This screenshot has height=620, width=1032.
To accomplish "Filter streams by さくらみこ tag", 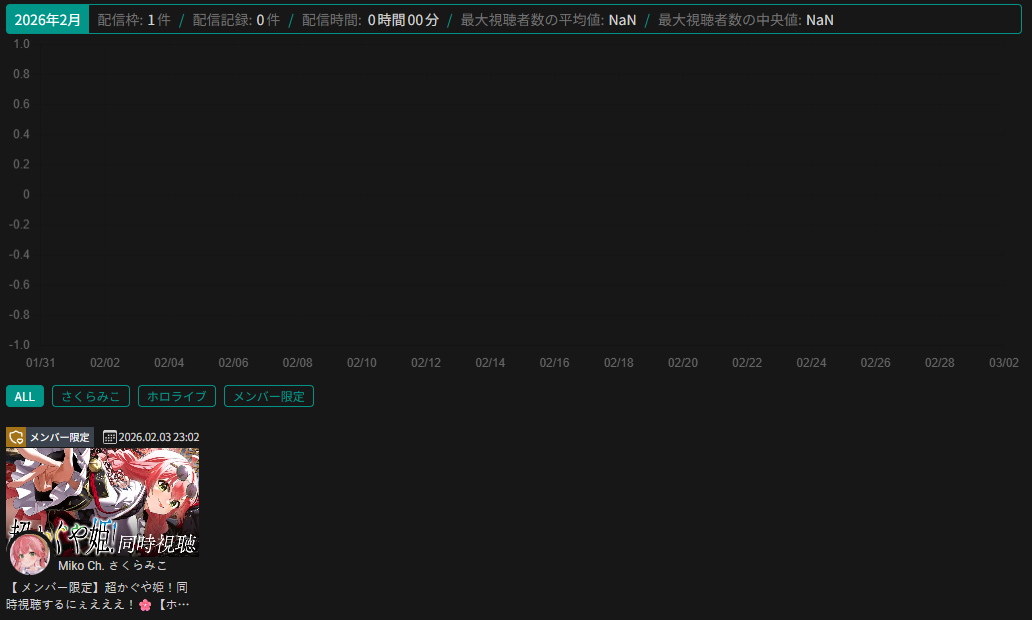I will [91, 396].
